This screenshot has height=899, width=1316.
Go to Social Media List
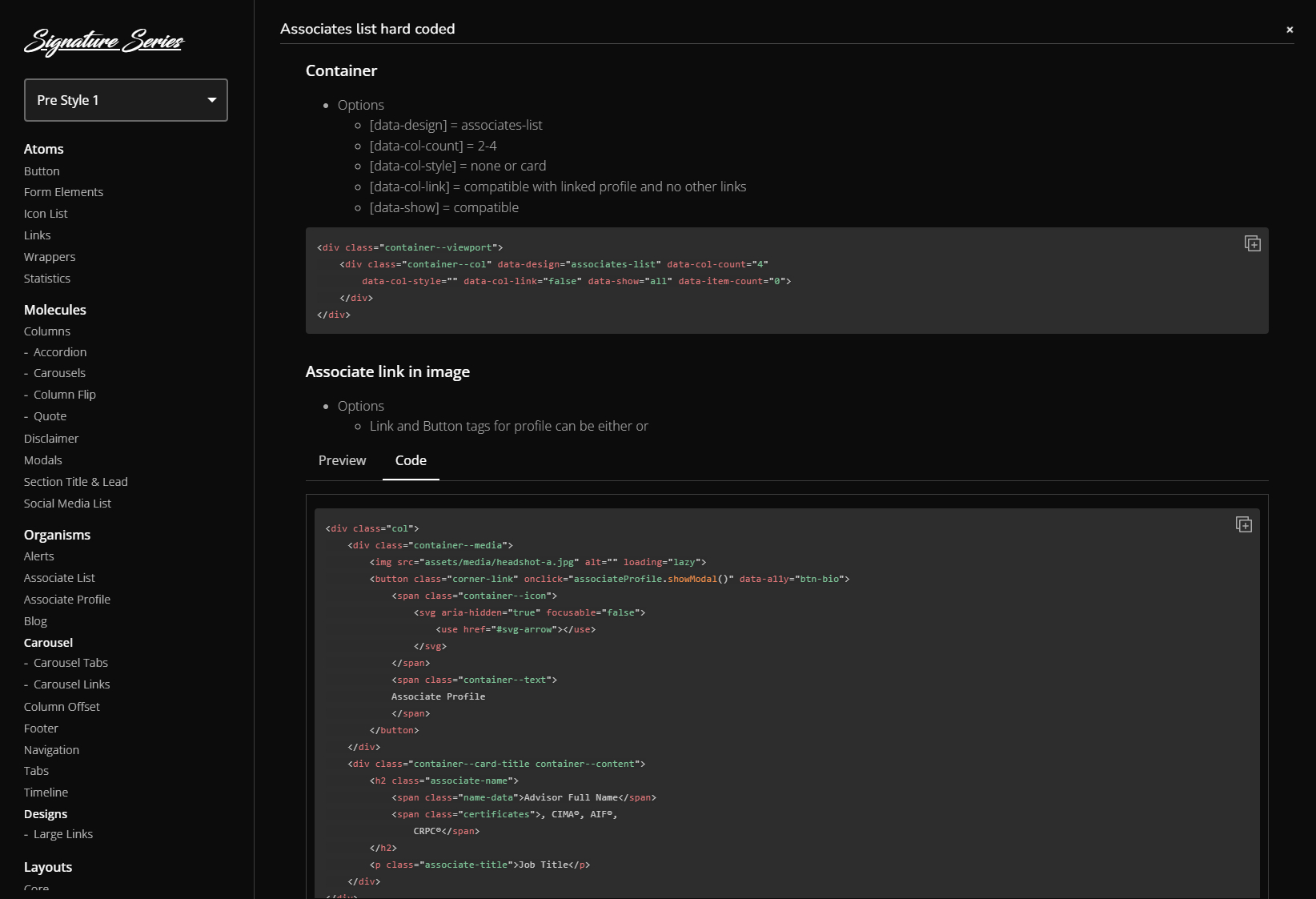coord(67,504)
